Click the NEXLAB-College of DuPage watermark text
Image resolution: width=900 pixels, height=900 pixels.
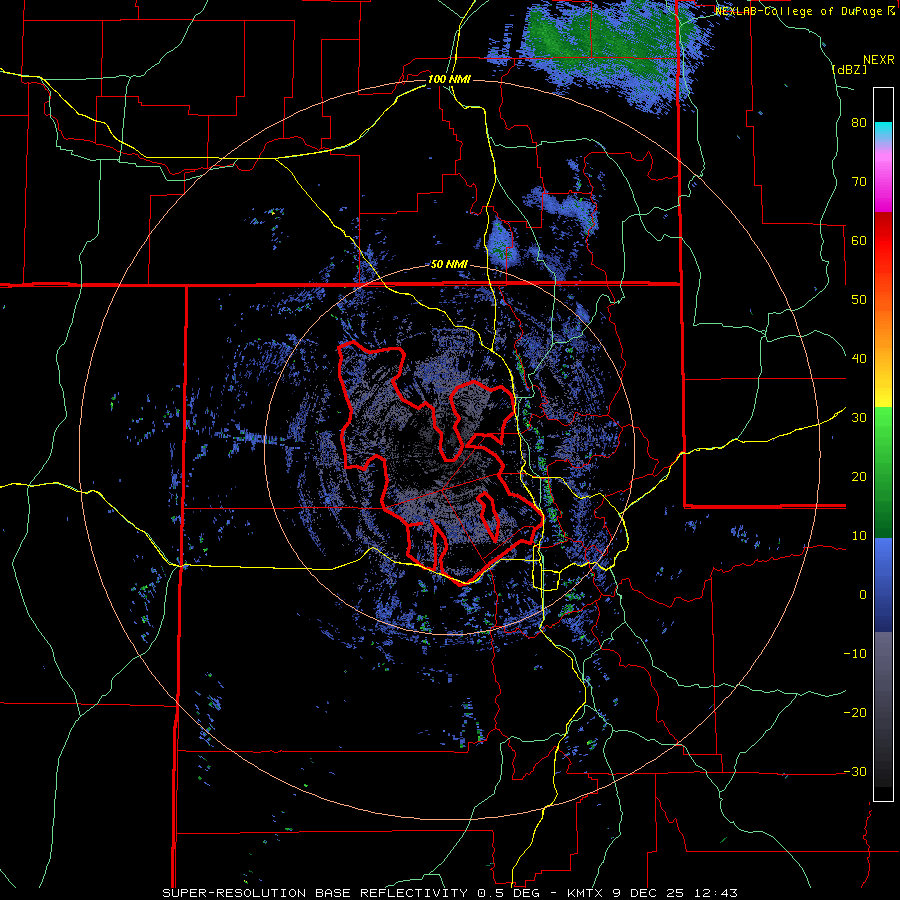coord(800,11)
